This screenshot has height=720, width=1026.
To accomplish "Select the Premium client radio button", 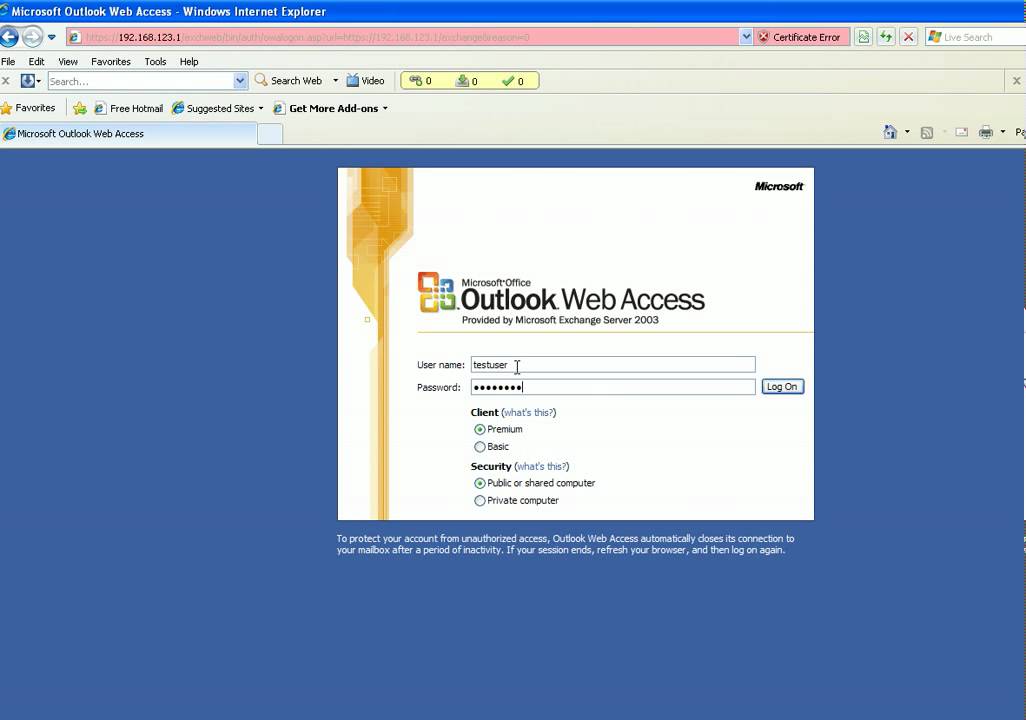I will (480, 429).
